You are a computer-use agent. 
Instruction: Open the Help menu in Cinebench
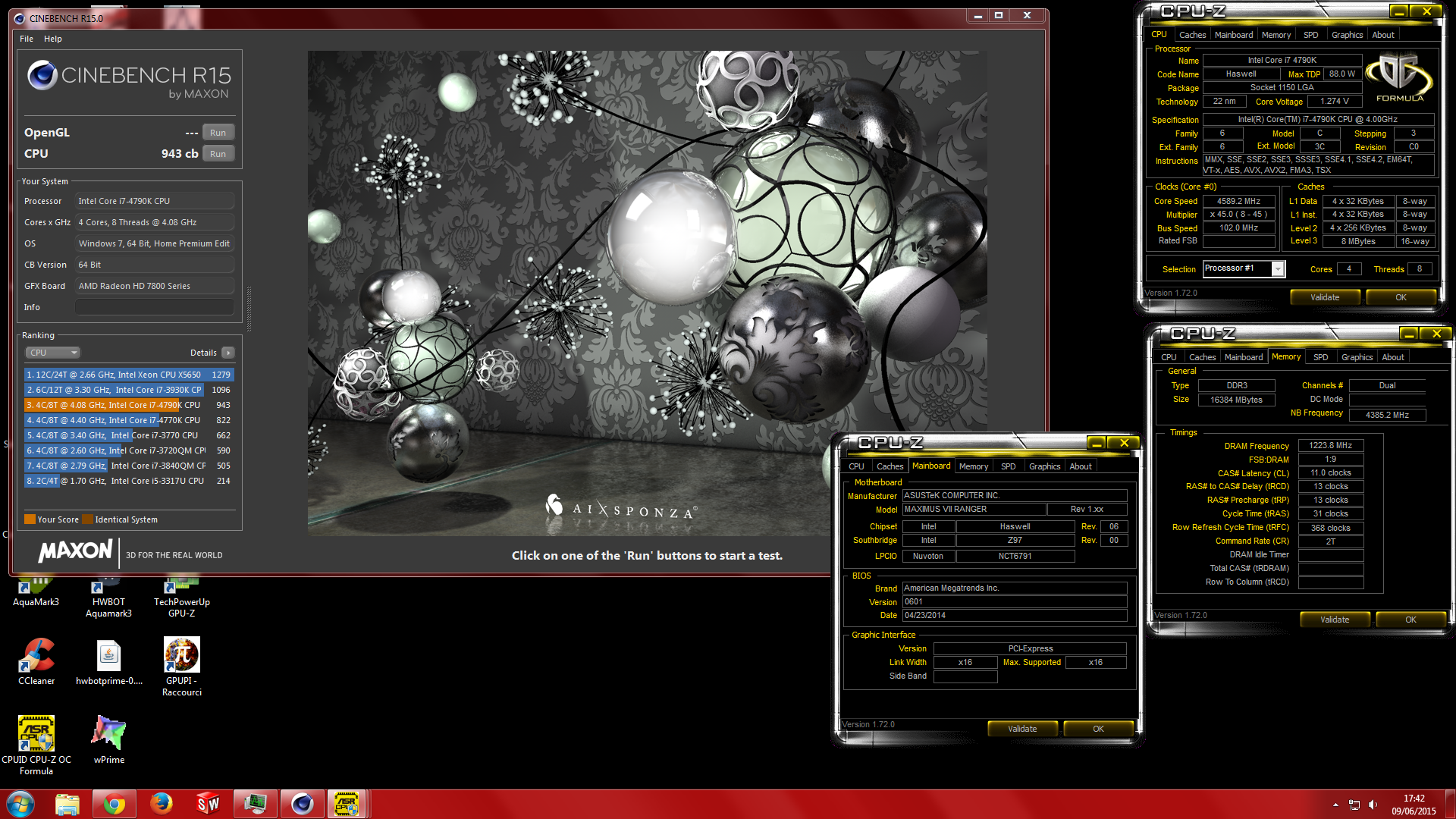[x=53, y=39]
